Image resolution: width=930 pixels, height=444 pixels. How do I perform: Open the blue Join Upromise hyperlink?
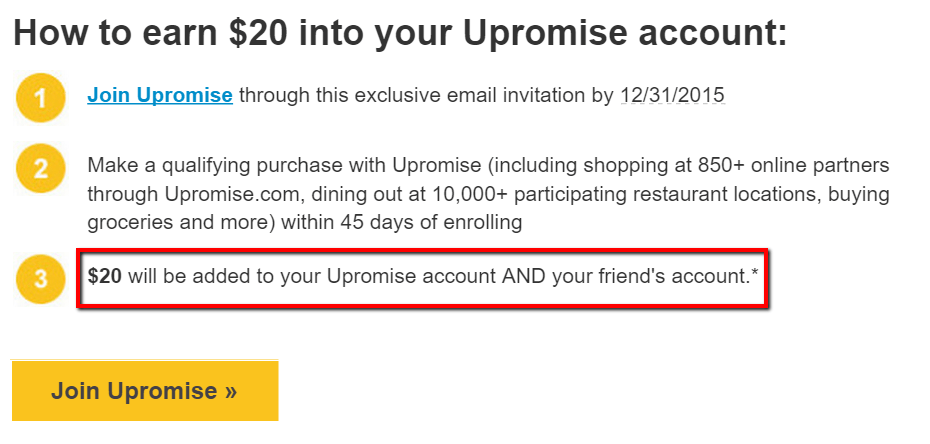pos(160,95)
